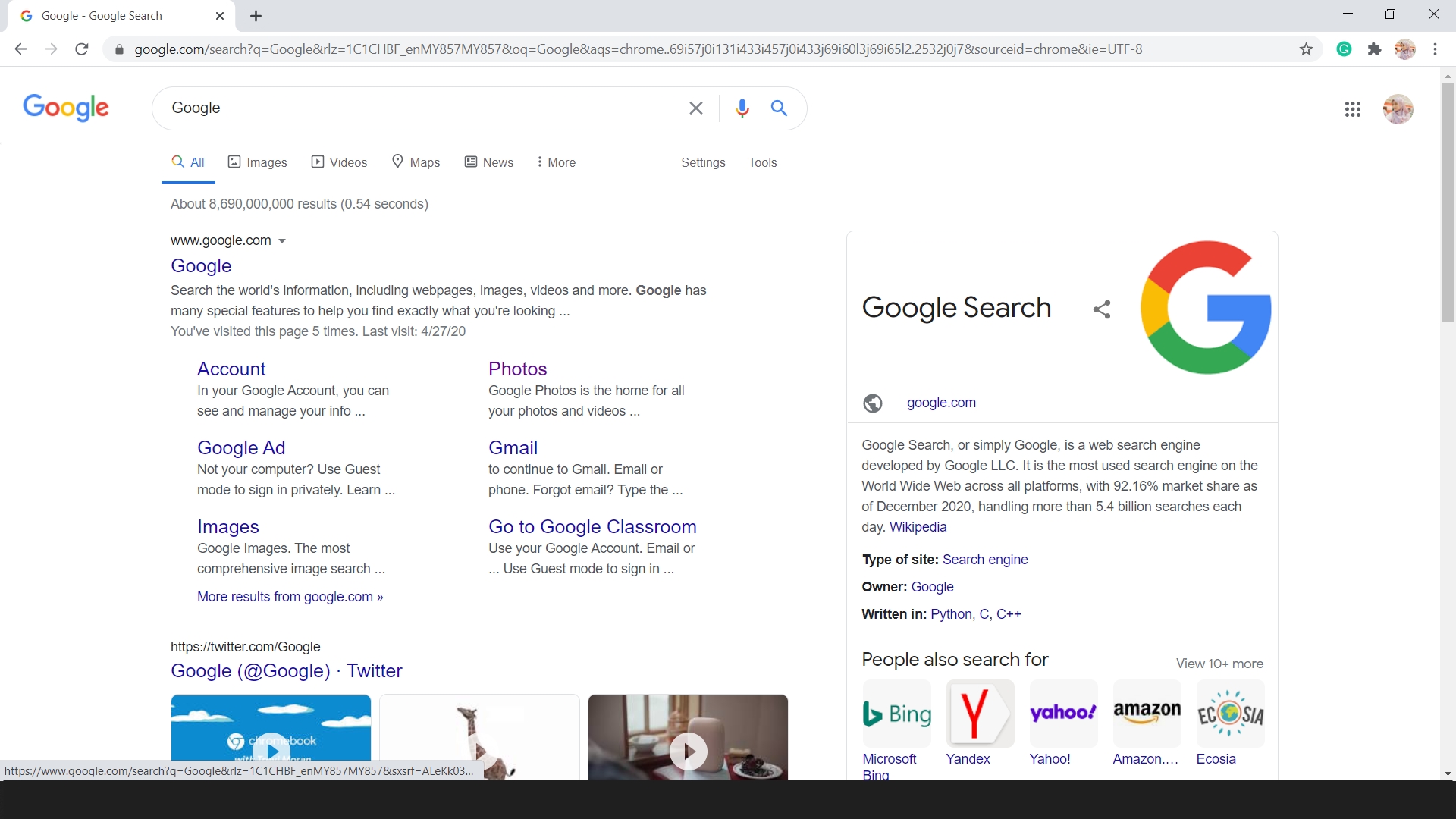This screenshot has height=819, width=1456.
Task: Click the share icon beside Google Search
Action: [x=1102, y=309]
